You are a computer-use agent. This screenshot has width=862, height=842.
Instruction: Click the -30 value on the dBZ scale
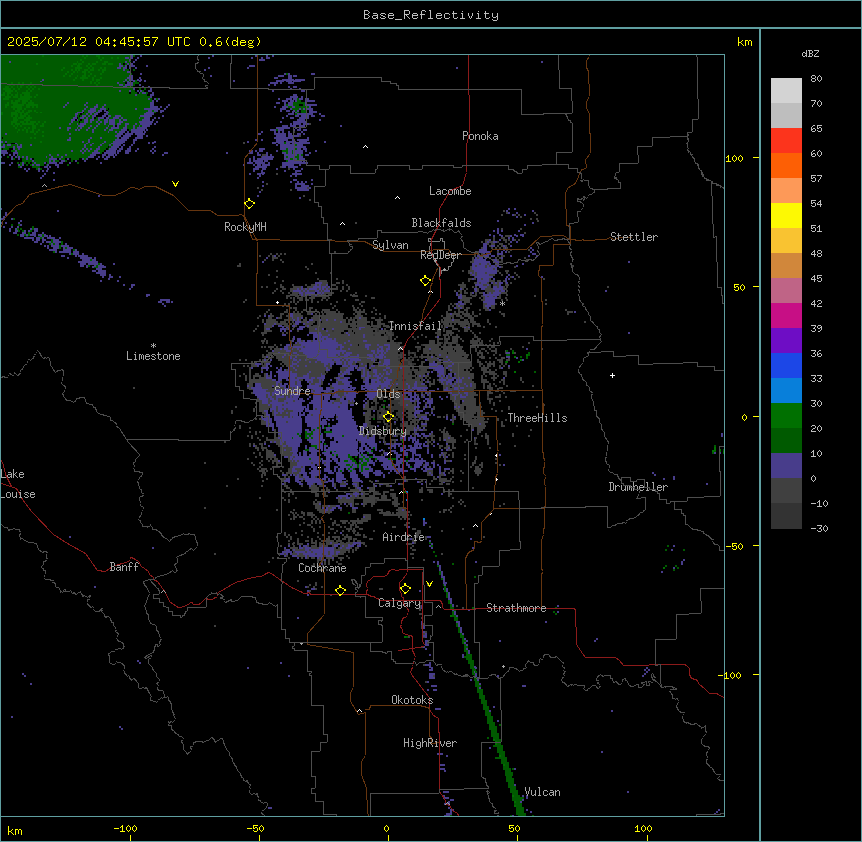pyautogui.click(x=819, y=528)
